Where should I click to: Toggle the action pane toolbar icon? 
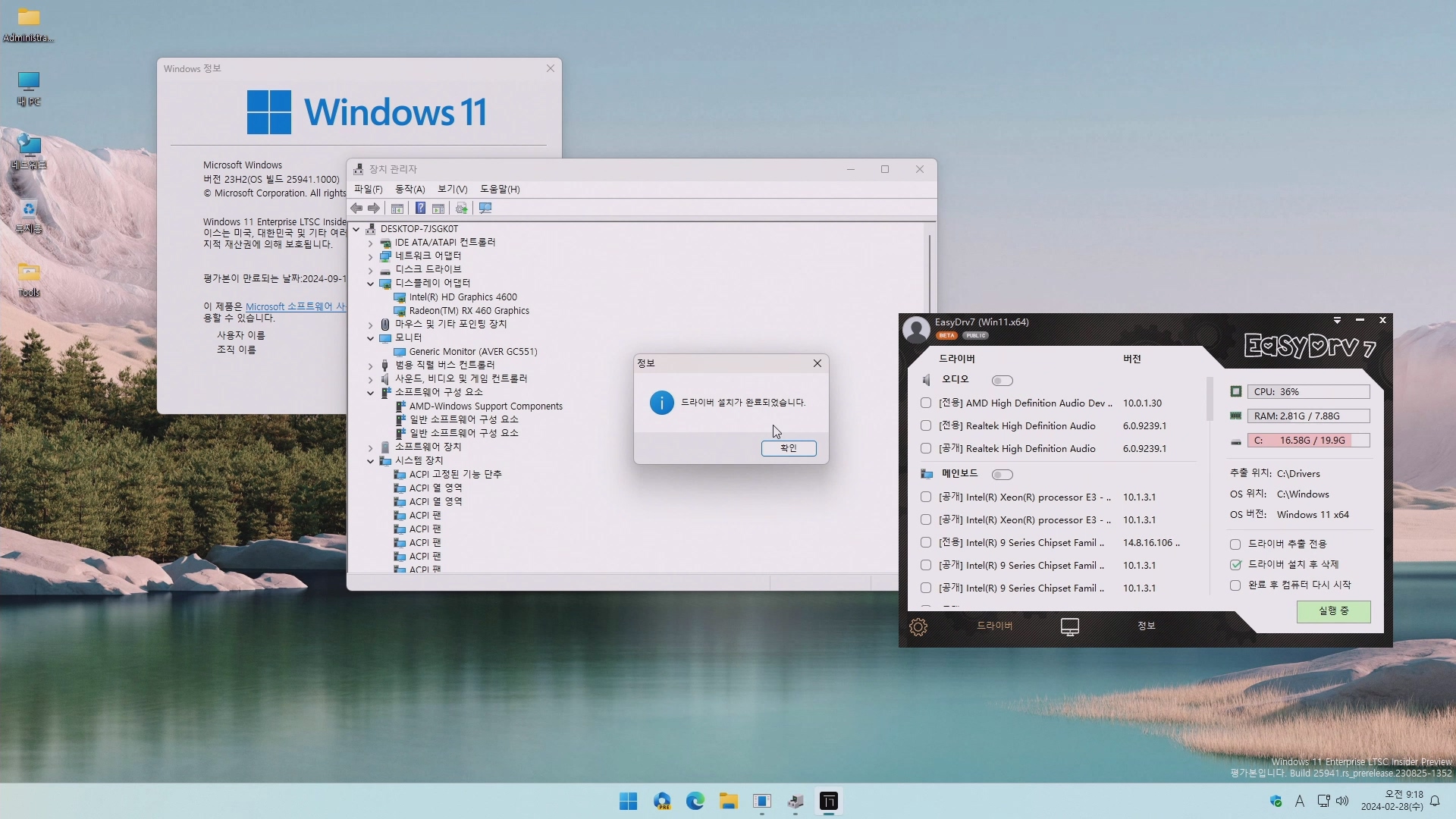[438, 208]
